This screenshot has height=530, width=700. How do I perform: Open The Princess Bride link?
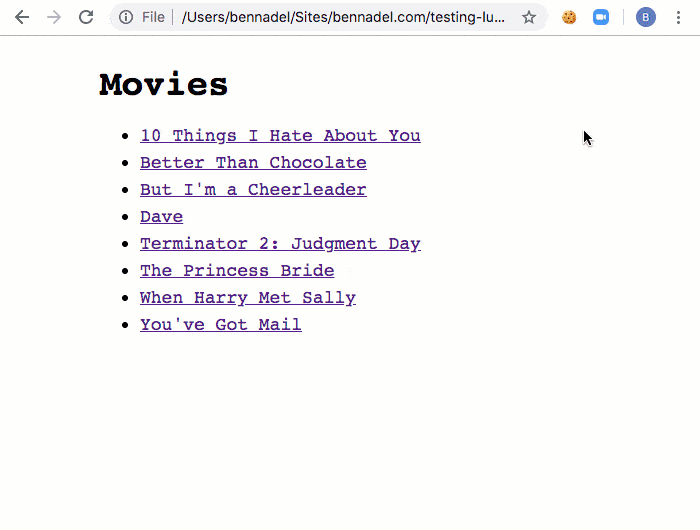(237, 271)
